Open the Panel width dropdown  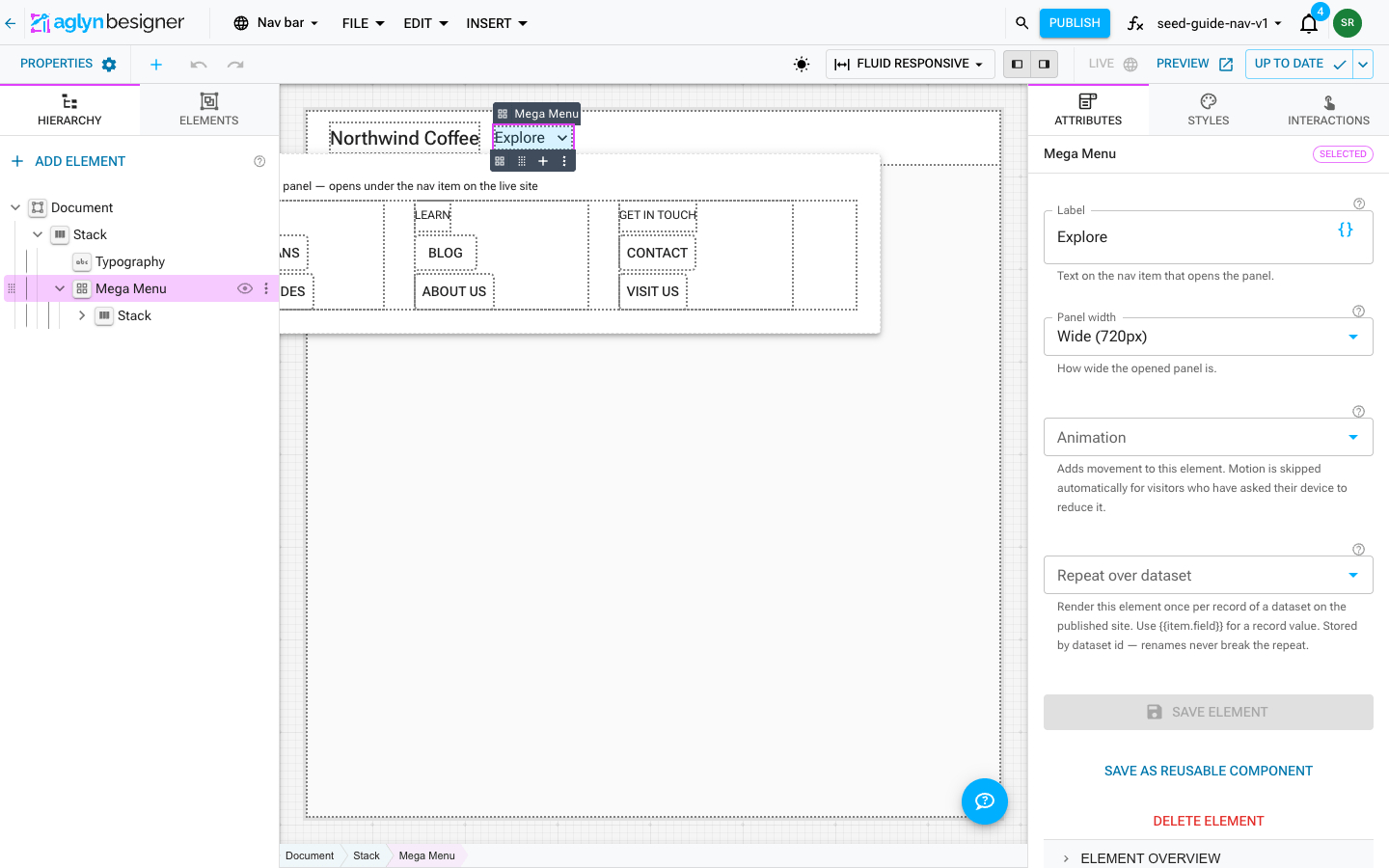pyautogui.click(x=1208, y=337)
